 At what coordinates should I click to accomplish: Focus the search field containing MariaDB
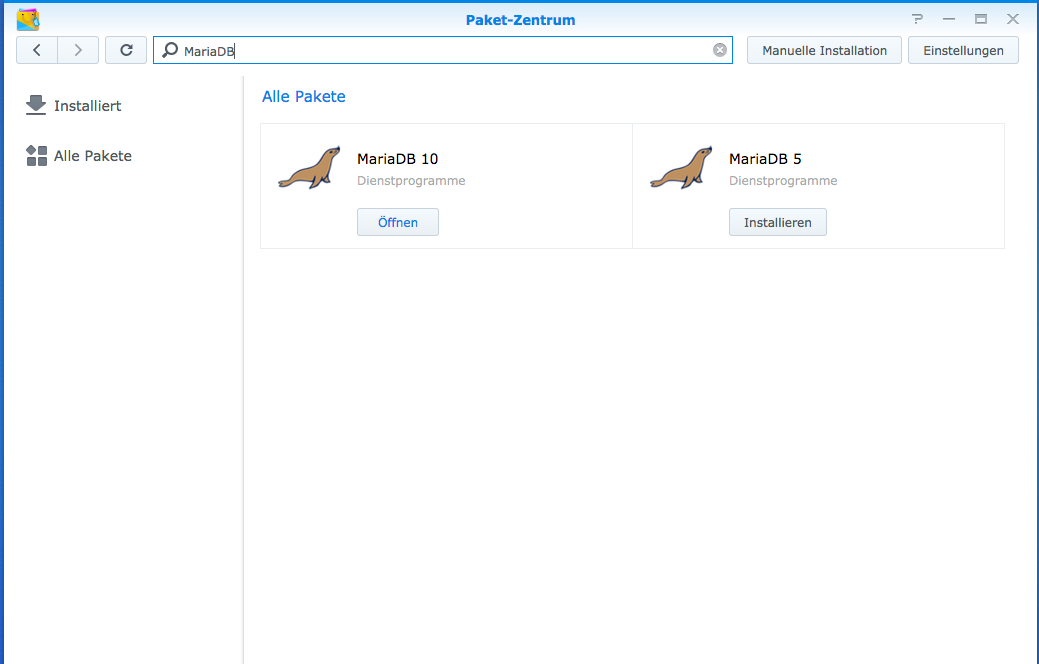click(x=440, y=50)
